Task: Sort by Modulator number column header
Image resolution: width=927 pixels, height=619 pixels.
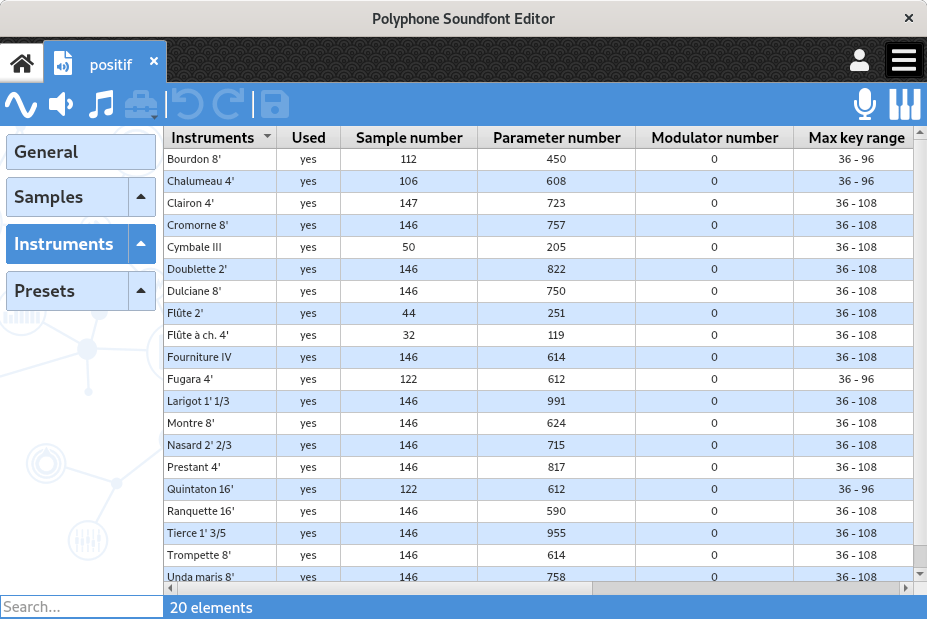Action: pyautogui.click(x=714, y=138)
